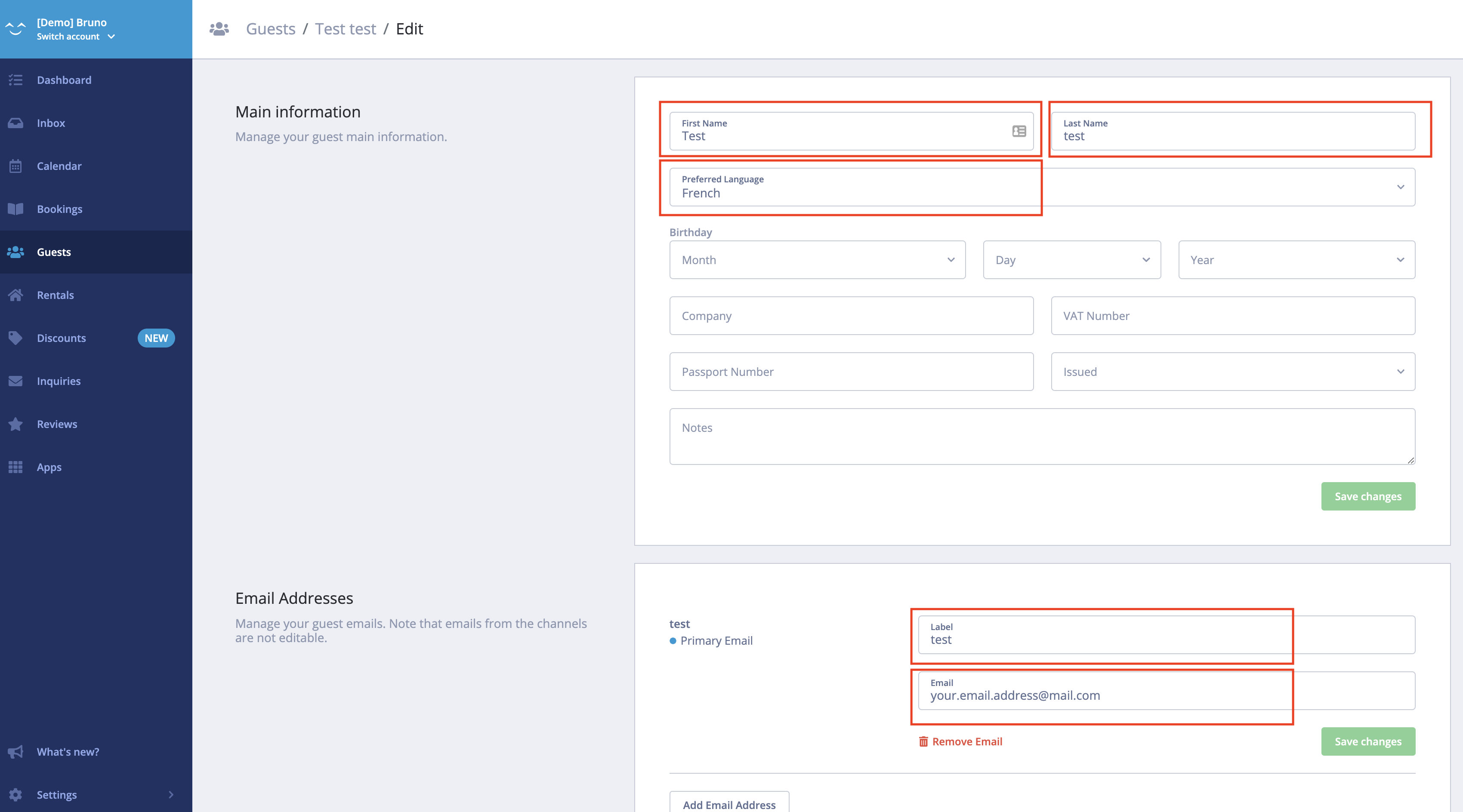Click the Discounts tag icon
The image size is (1463, 812).
coord(15,338)
